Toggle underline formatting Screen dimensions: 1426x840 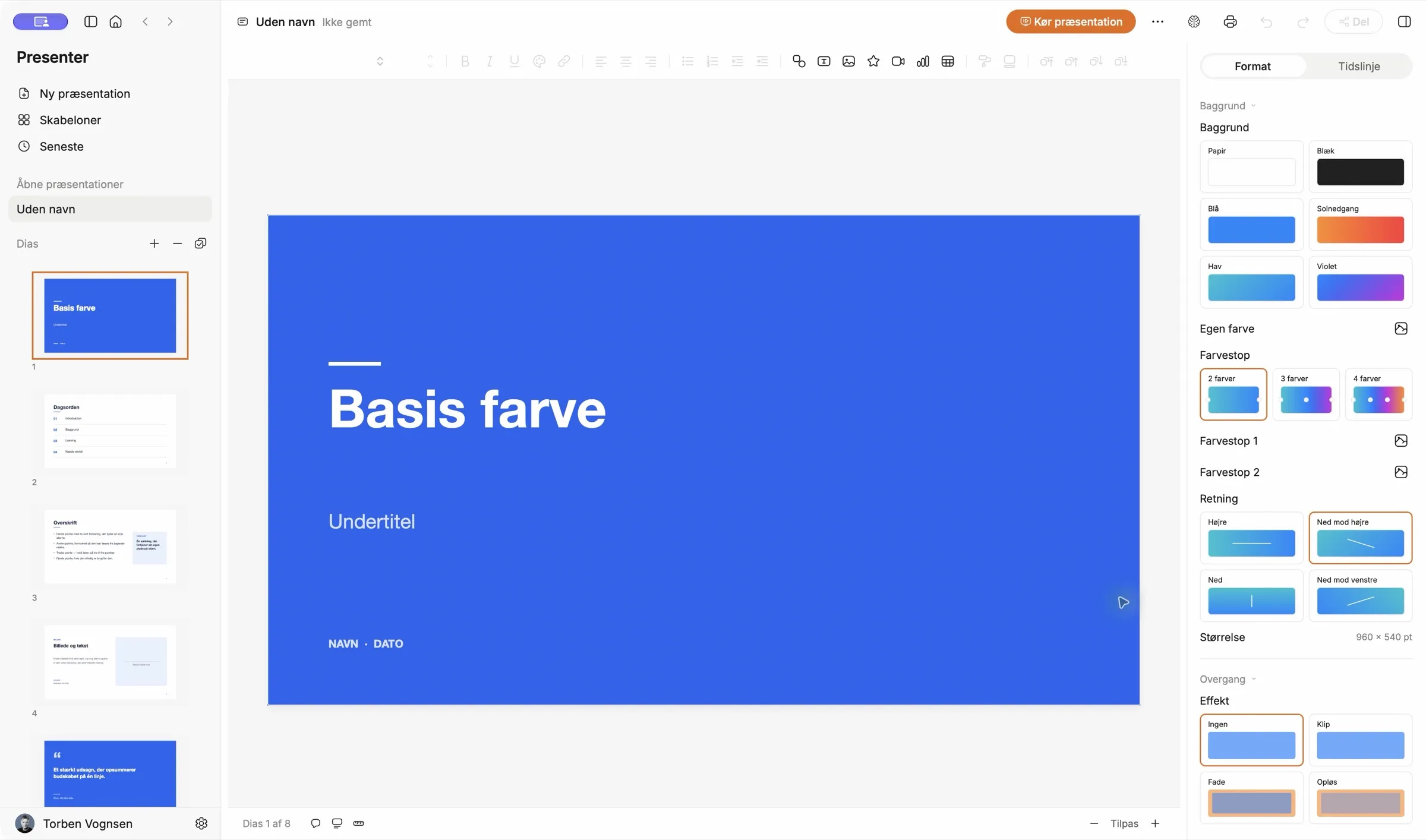click(515, 61)
